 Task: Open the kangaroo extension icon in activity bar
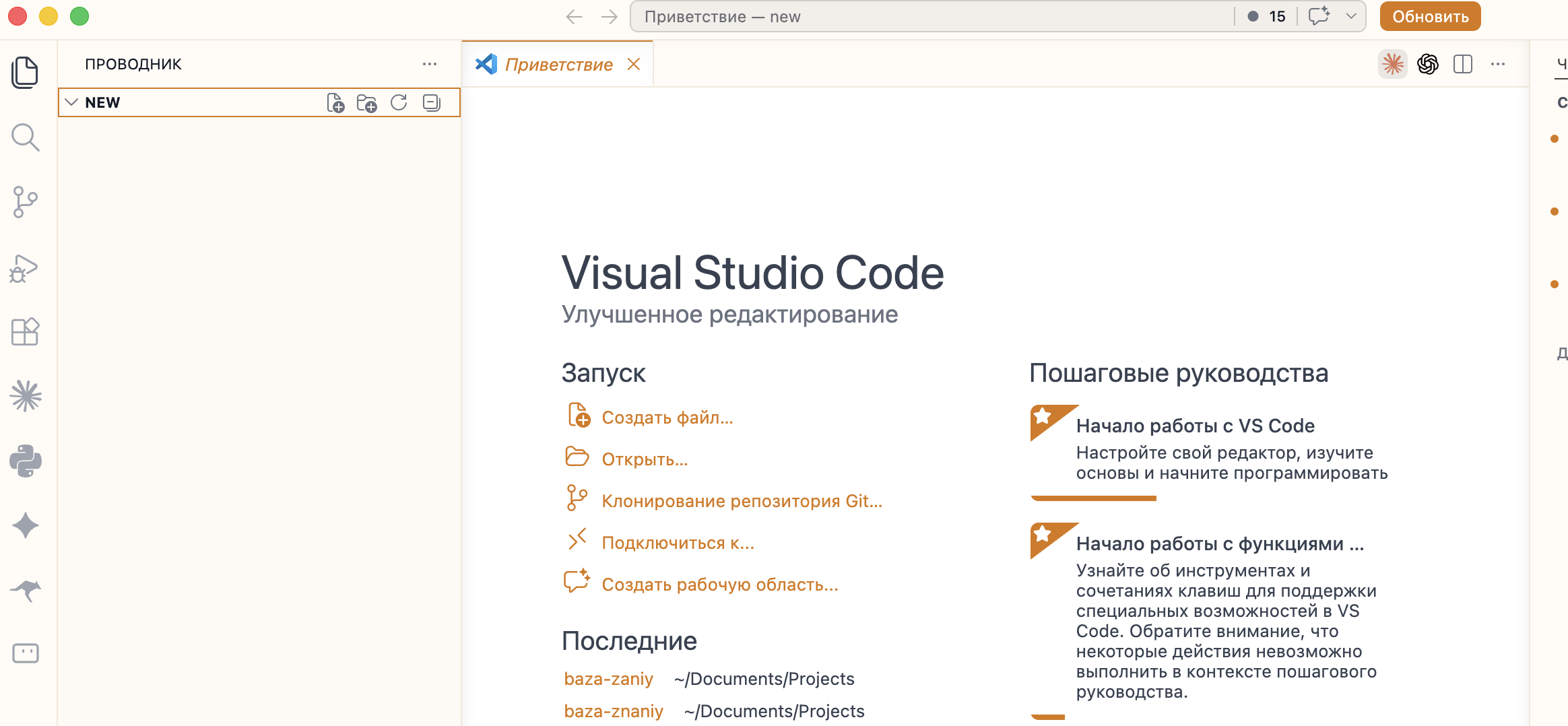(26, 590)
